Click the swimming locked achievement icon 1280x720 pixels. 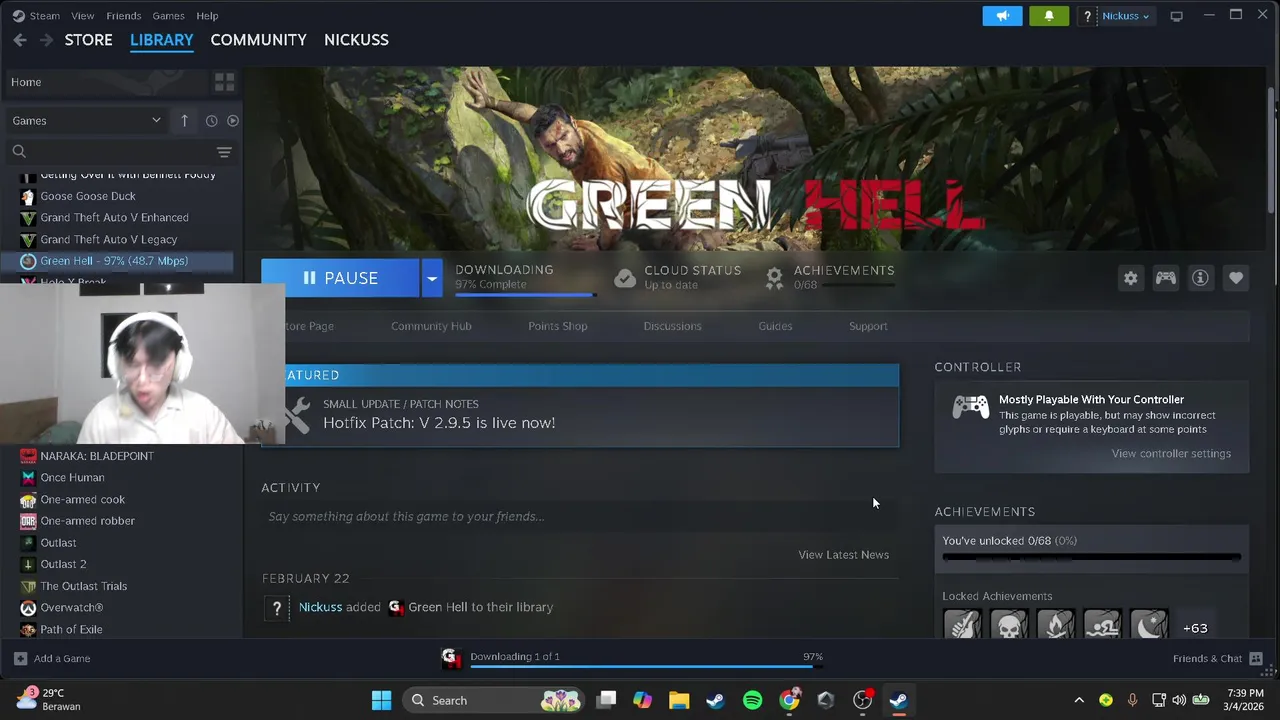pyautogui.click(x=1102, y=626)
